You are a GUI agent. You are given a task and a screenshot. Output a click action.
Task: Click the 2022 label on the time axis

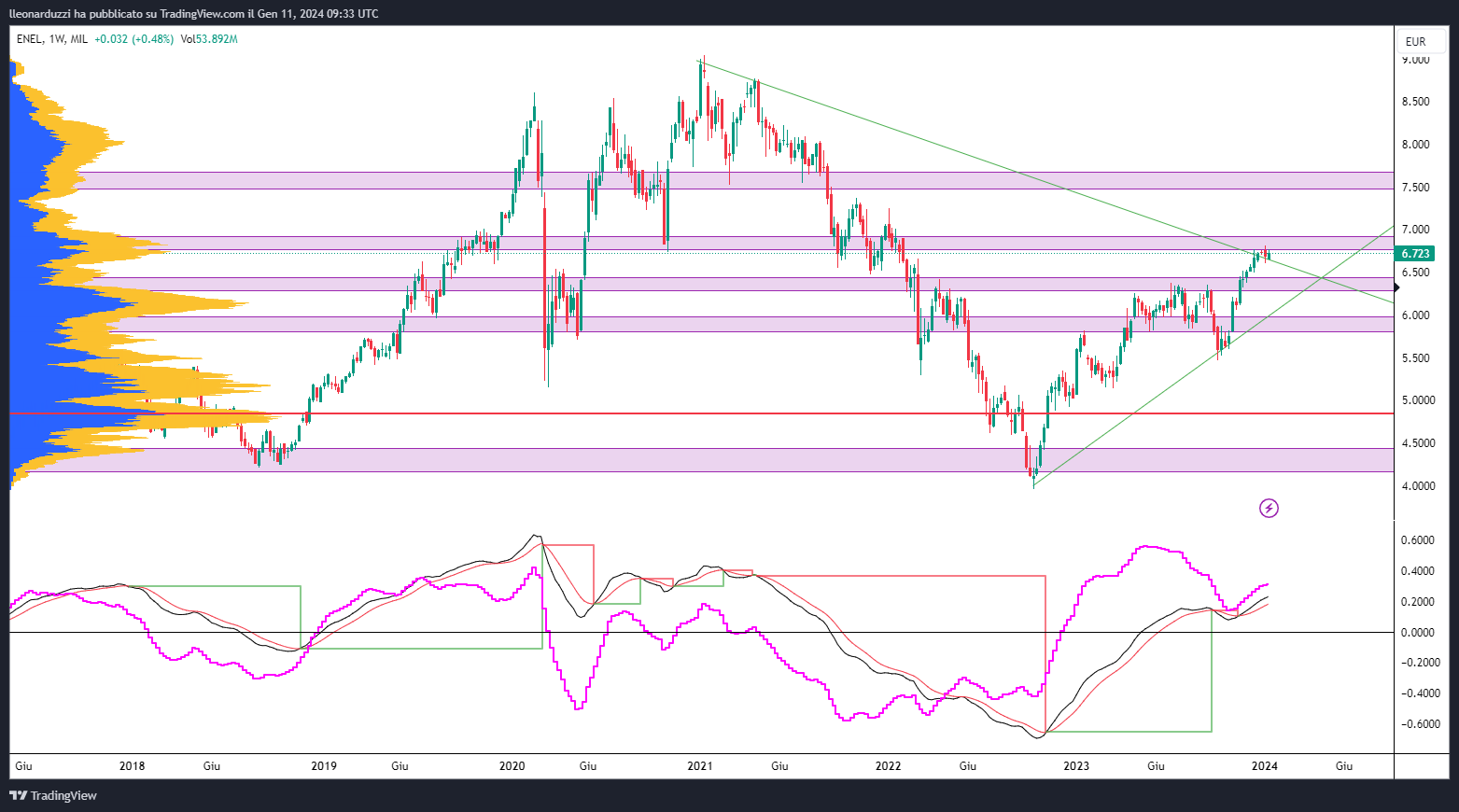tap(889, 766)
